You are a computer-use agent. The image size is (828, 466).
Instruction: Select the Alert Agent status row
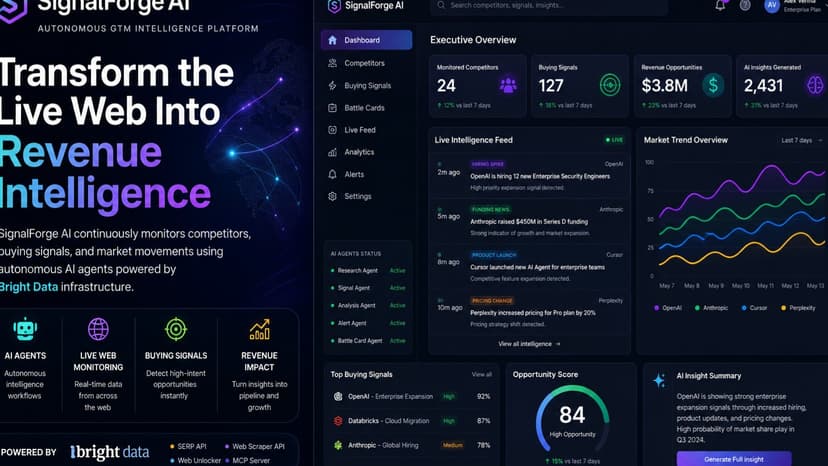[x=368, y=323]
